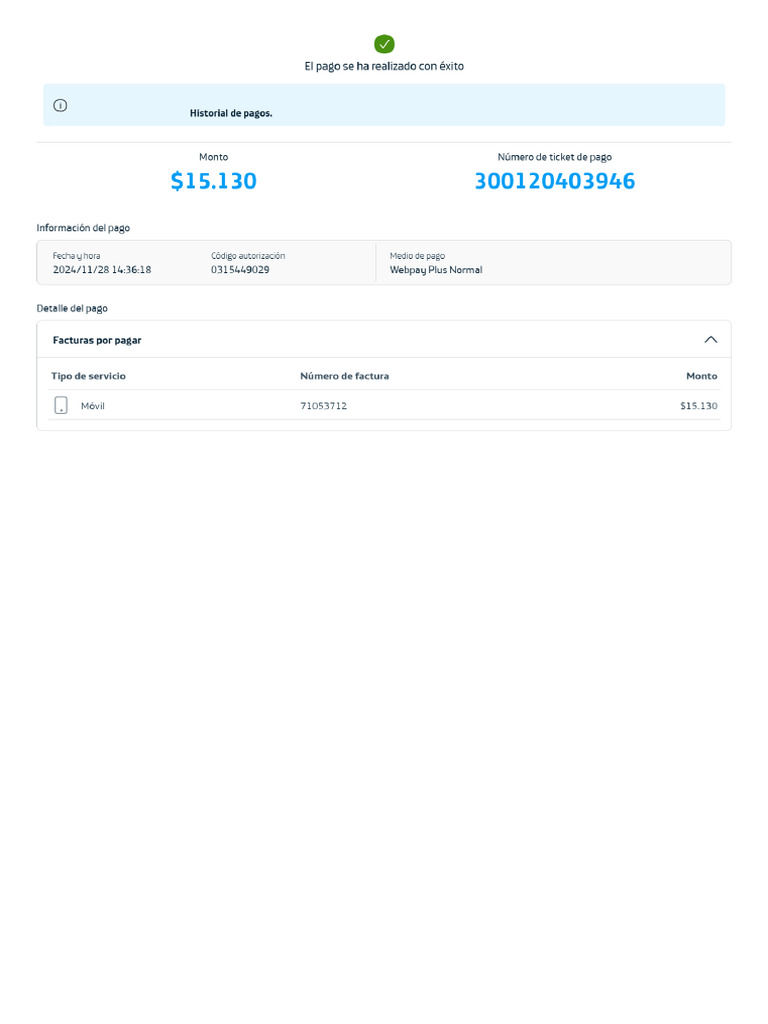Click the Tipo de servicio column header

click(x=88, y=376)
